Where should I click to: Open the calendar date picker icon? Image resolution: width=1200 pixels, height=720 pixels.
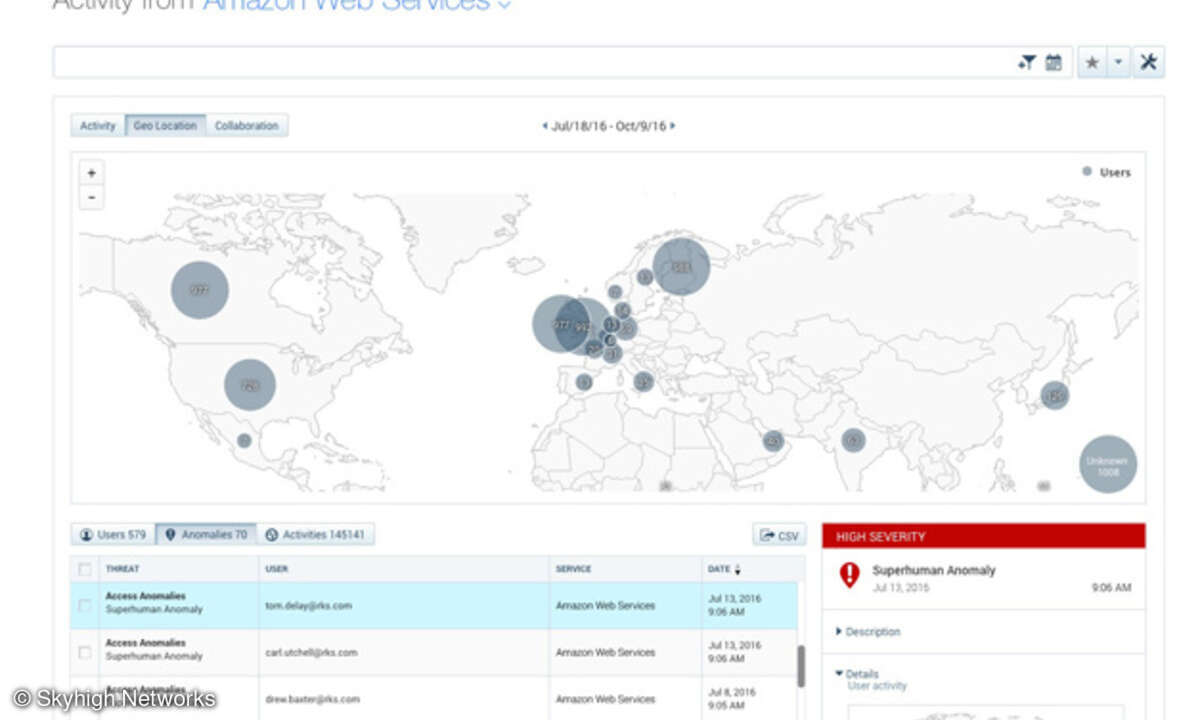click(1053, 63)
